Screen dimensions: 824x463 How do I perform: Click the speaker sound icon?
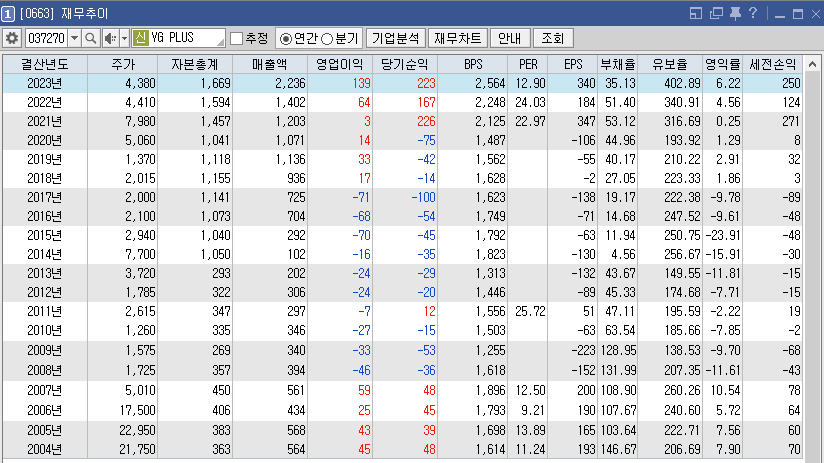(110, 38)
